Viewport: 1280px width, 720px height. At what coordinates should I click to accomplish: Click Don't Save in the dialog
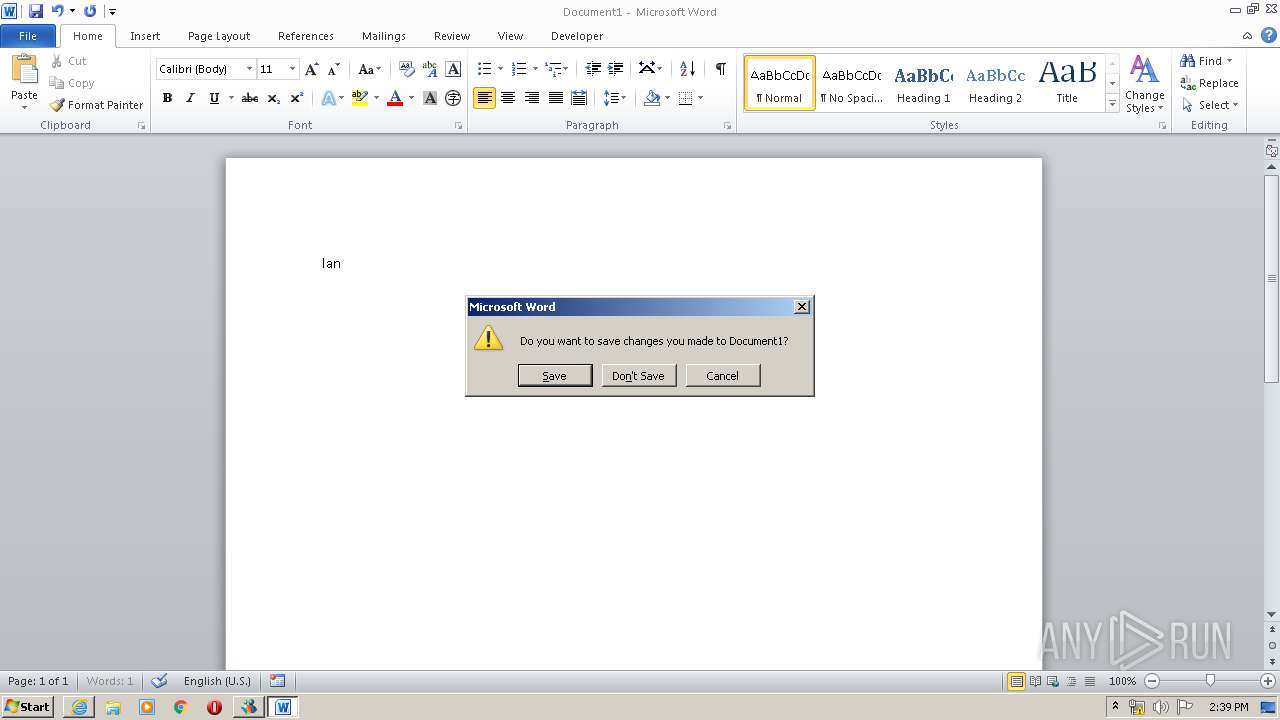639,376
